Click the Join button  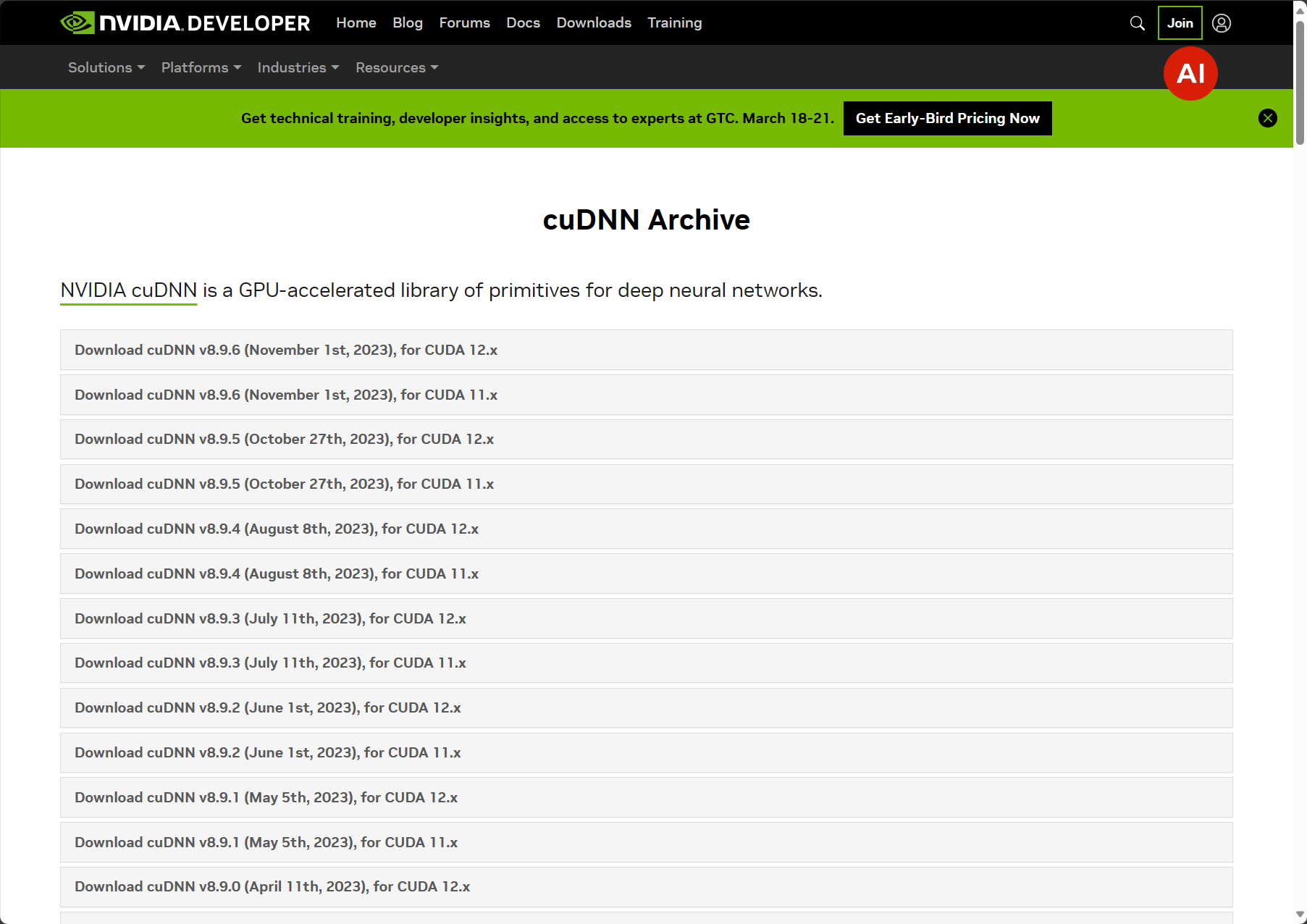(x=1180, y=23)
